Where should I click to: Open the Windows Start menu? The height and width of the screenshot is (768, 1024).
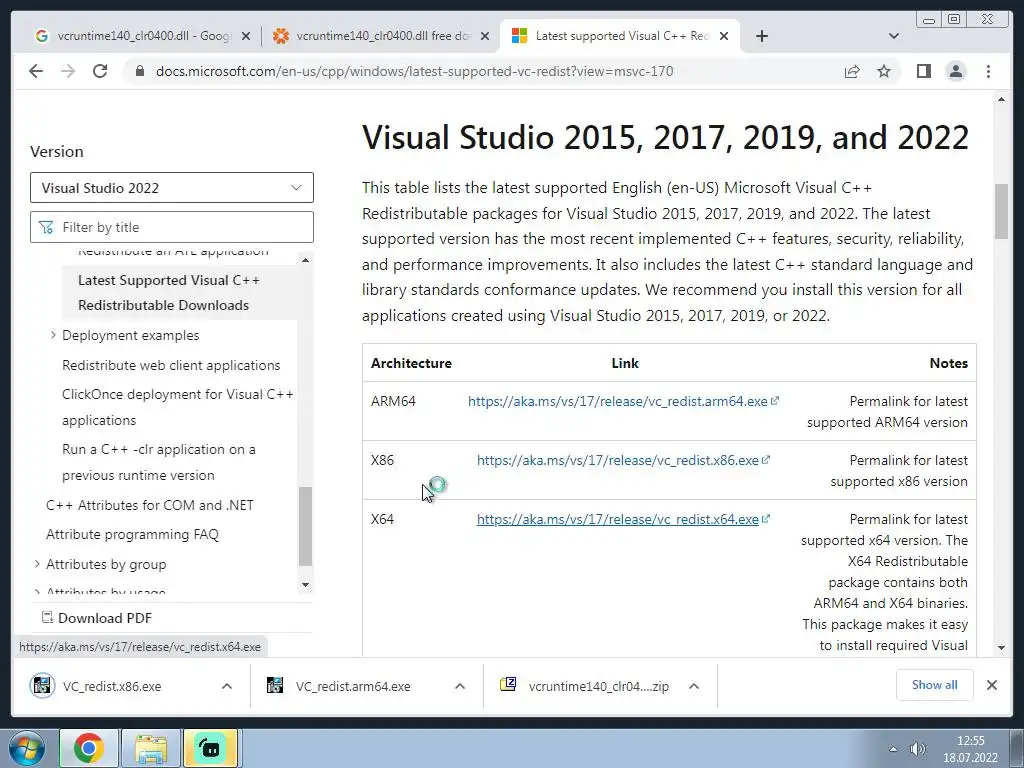[x=27, y=748]
